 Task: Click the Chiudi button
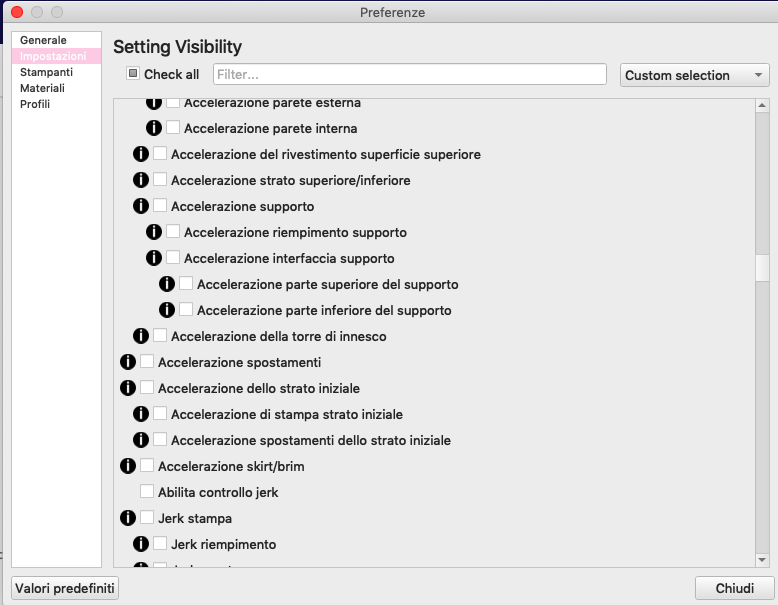click(734, 588)
